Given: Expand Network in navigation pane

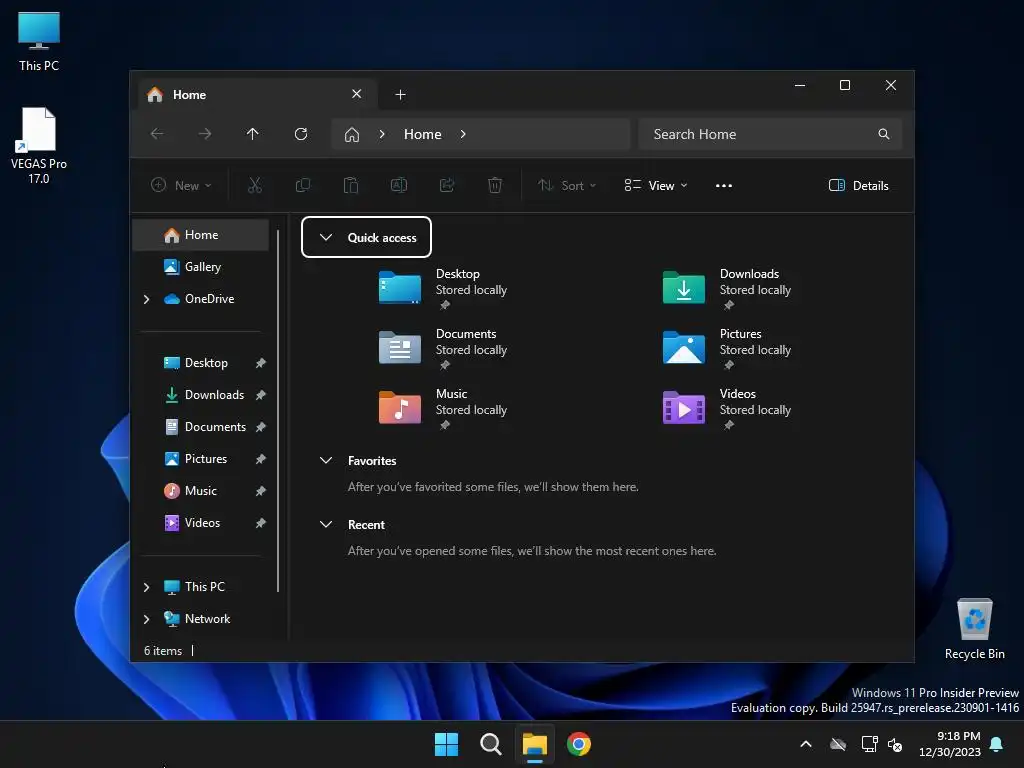Looking at the screenshot, I should pos(146,619).
